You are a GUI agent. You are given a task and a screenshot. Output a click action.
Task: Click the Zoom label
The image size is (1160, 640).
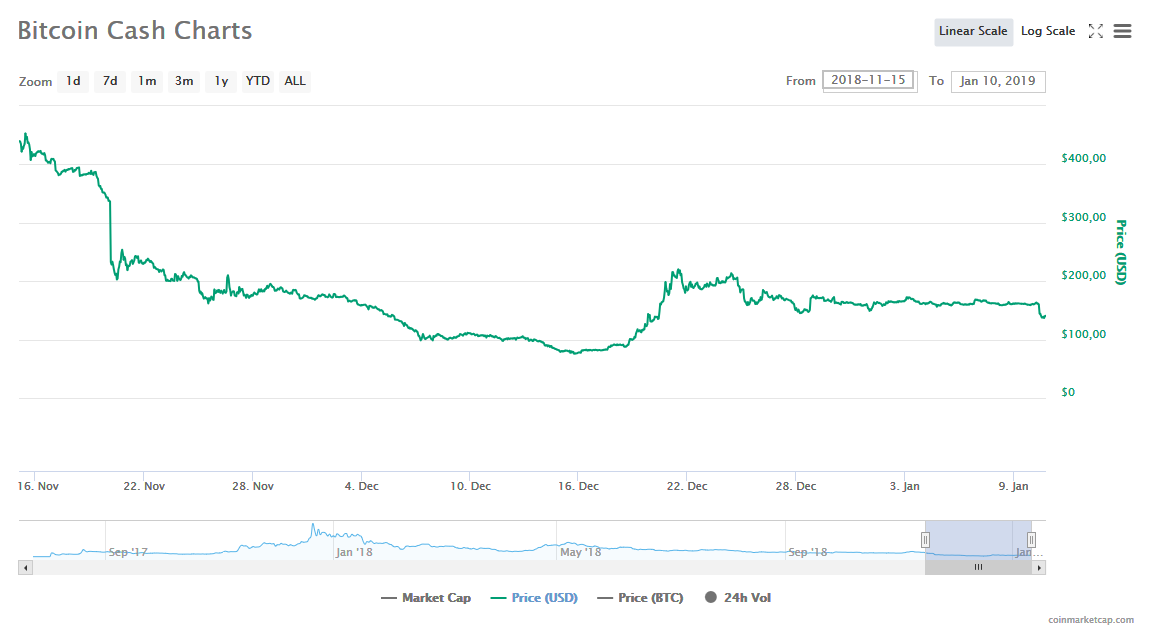(x=36, y=81)
